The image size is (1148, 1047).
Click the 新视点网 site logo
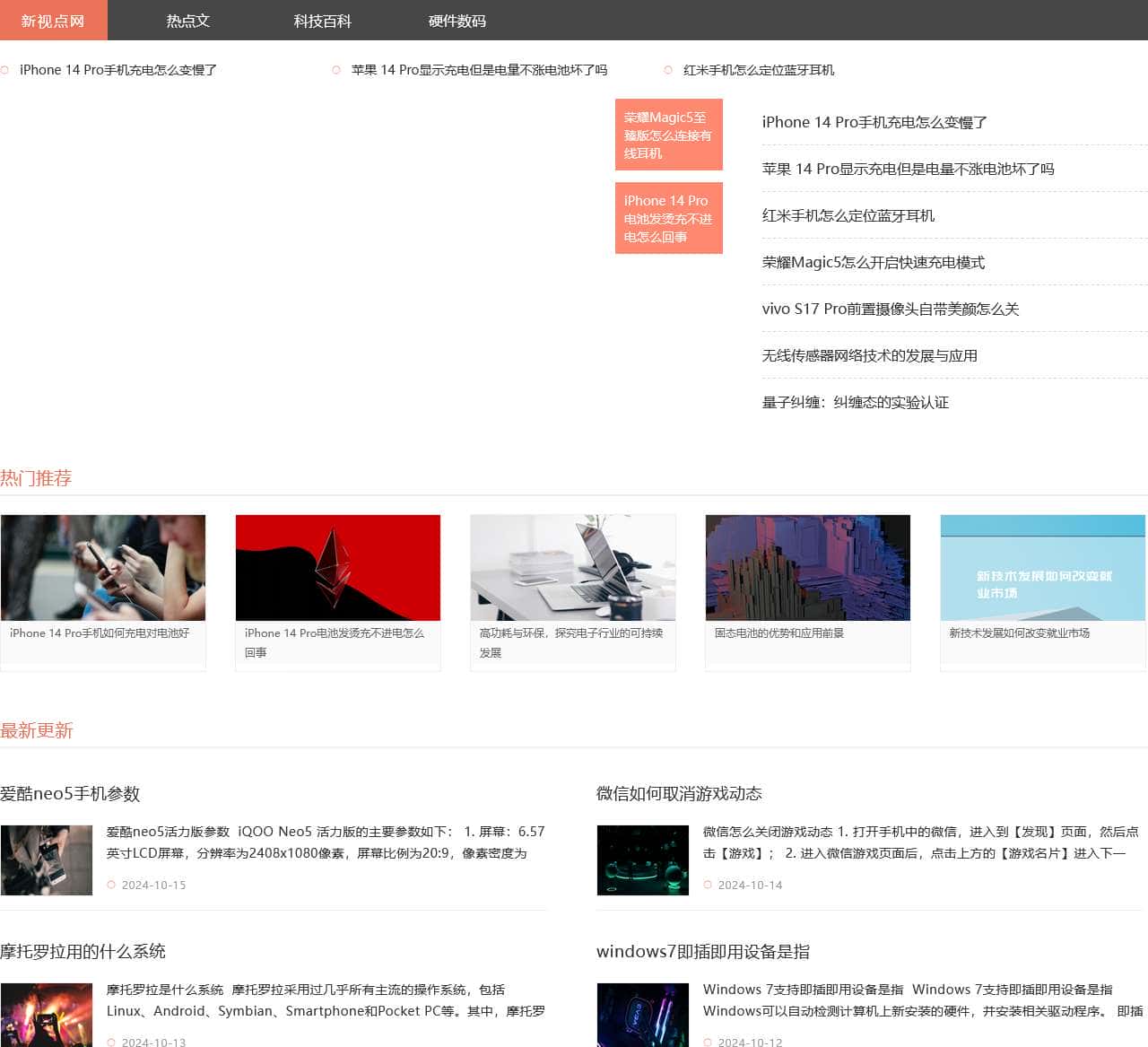[51, 21]
